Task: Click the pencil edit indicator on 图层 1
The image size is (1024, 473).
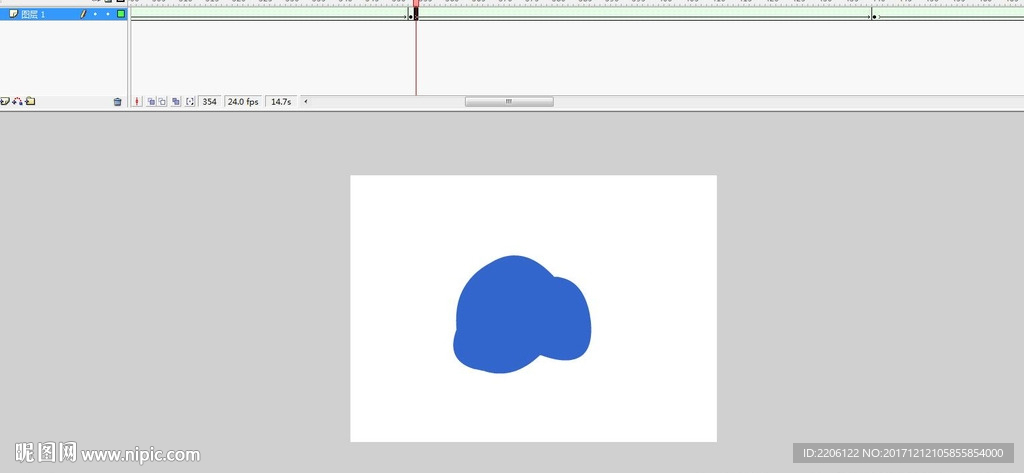Action: (83, 14)
